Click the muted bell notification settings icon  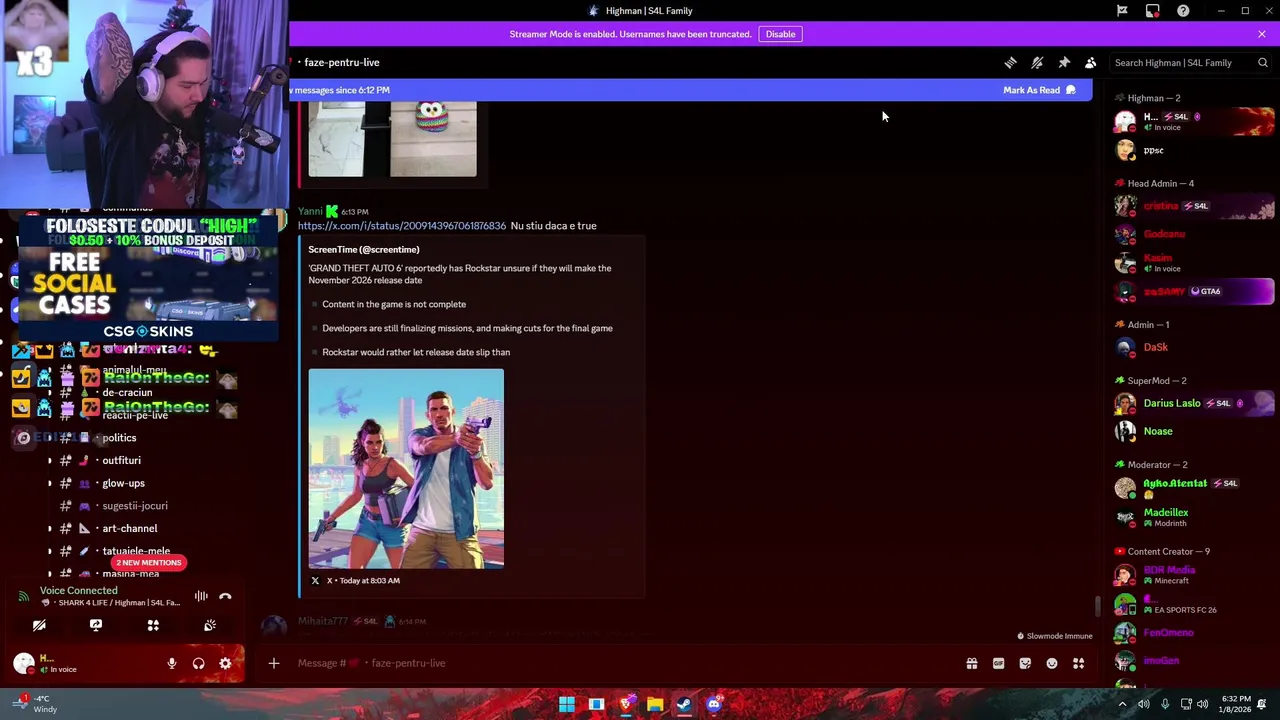point(1037,62)
